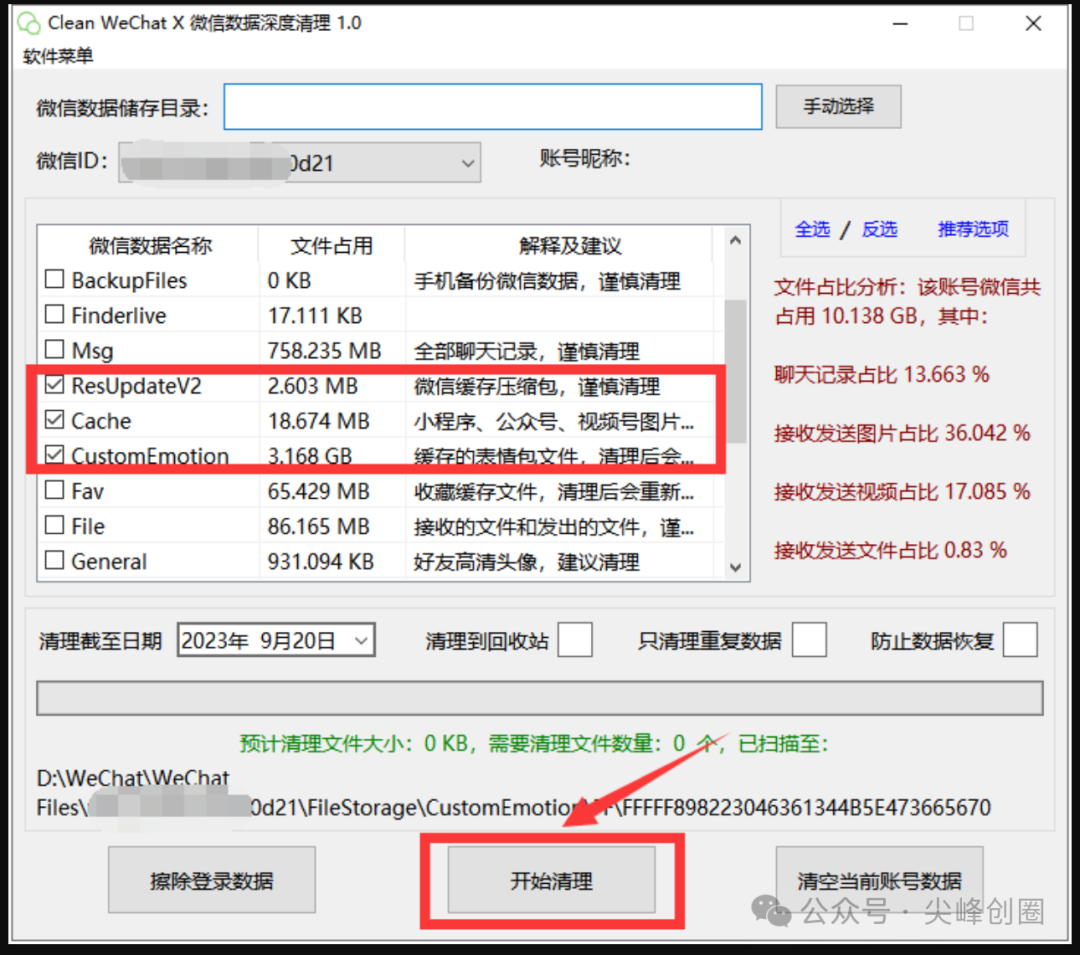Select the 931.094 KB size cell
This screenshot has width=1080, height=955.
point(320,562)
